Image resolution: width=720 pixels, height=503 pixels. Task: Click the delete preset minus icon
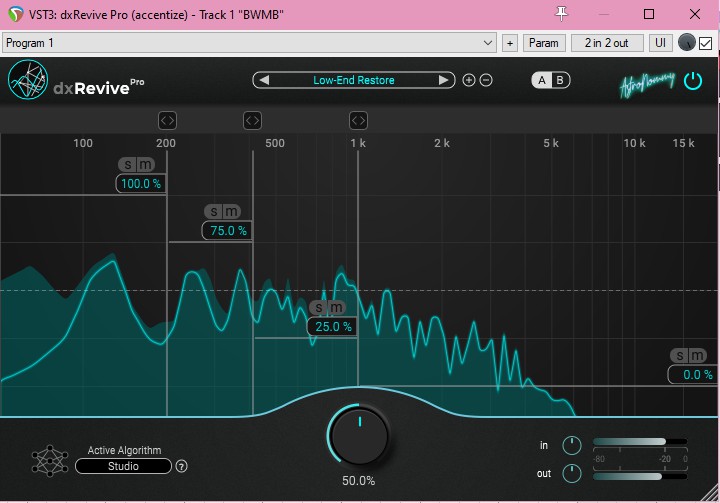tap(486, 80)
